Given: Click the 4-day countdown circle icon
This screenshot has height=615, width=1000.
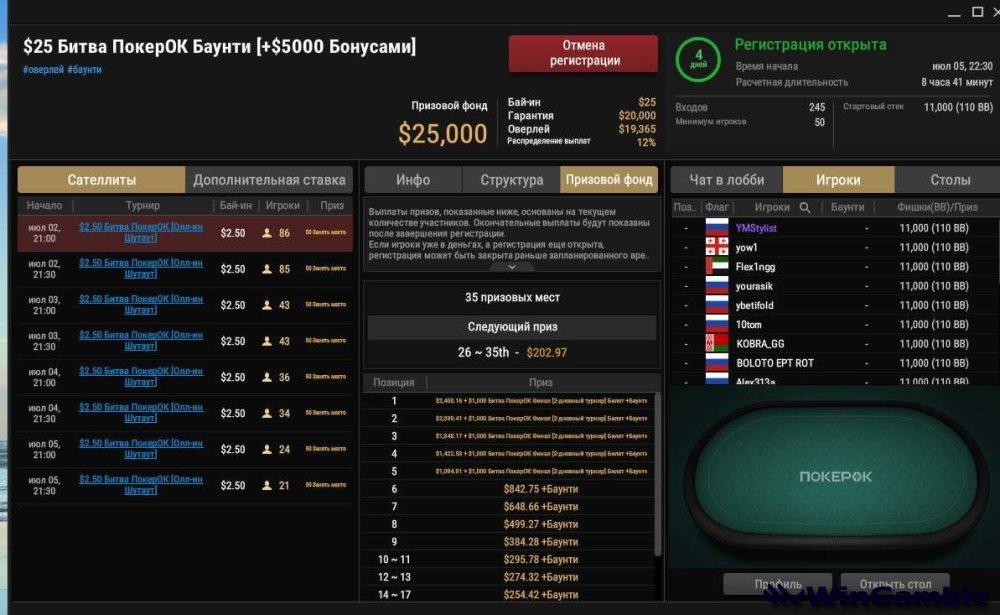Looking at the screenshot, I should [x=698, y=59].
